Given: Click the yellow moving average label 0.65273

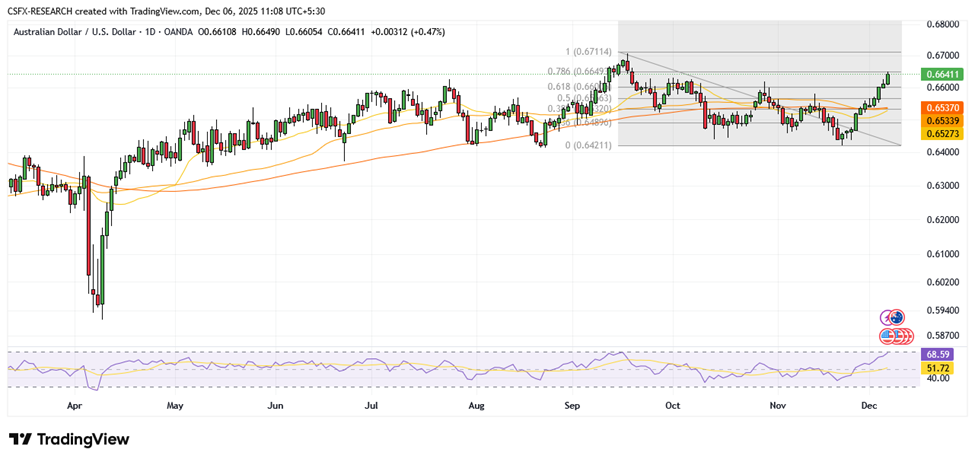Looking at the screenshot, I should [944, 133].
